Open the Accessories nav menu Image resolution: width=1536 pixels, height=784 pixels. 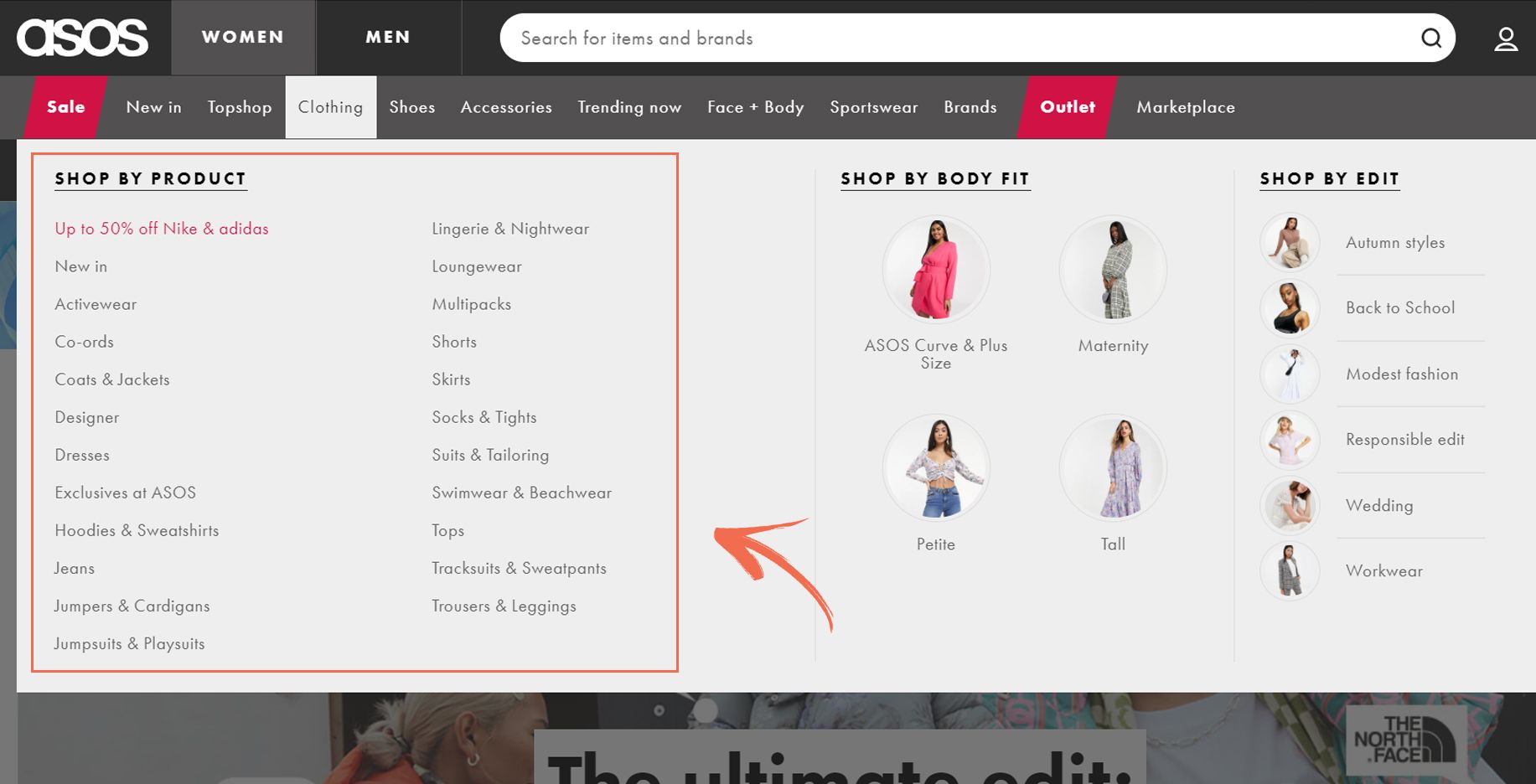506,107
